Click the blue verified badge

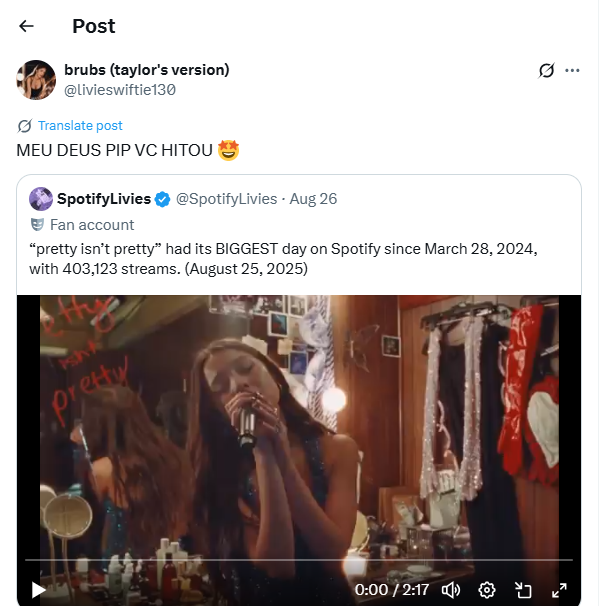pos(160,198)
